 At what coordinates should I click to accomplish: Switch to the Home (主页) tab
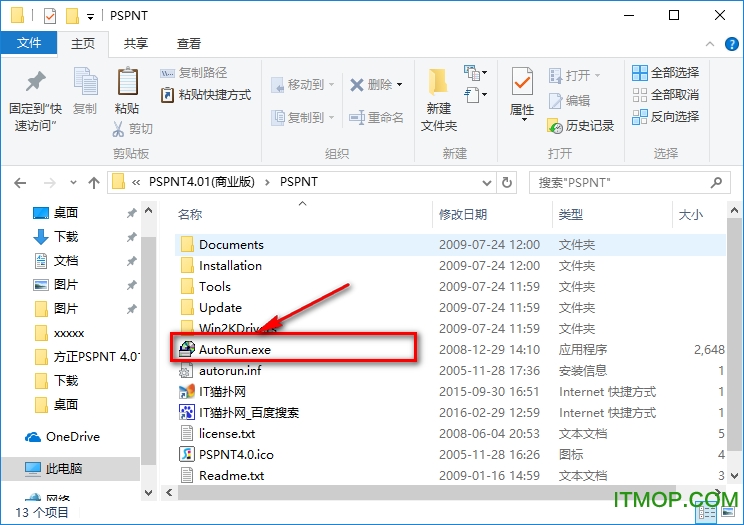point(83,44)
